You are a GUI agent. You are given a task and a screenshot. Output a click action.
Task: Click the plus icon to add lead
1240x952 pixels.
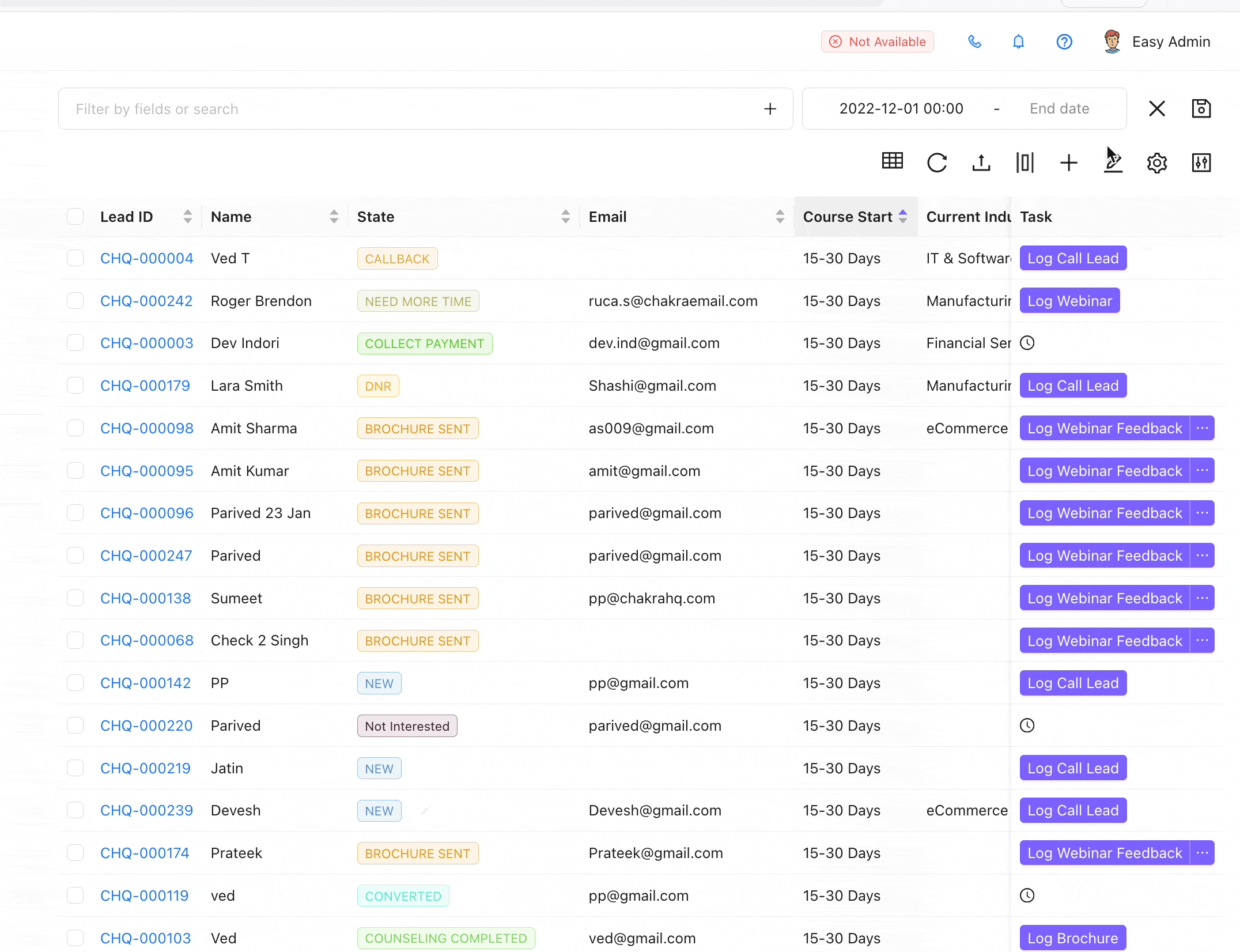tap(1068, 163)
